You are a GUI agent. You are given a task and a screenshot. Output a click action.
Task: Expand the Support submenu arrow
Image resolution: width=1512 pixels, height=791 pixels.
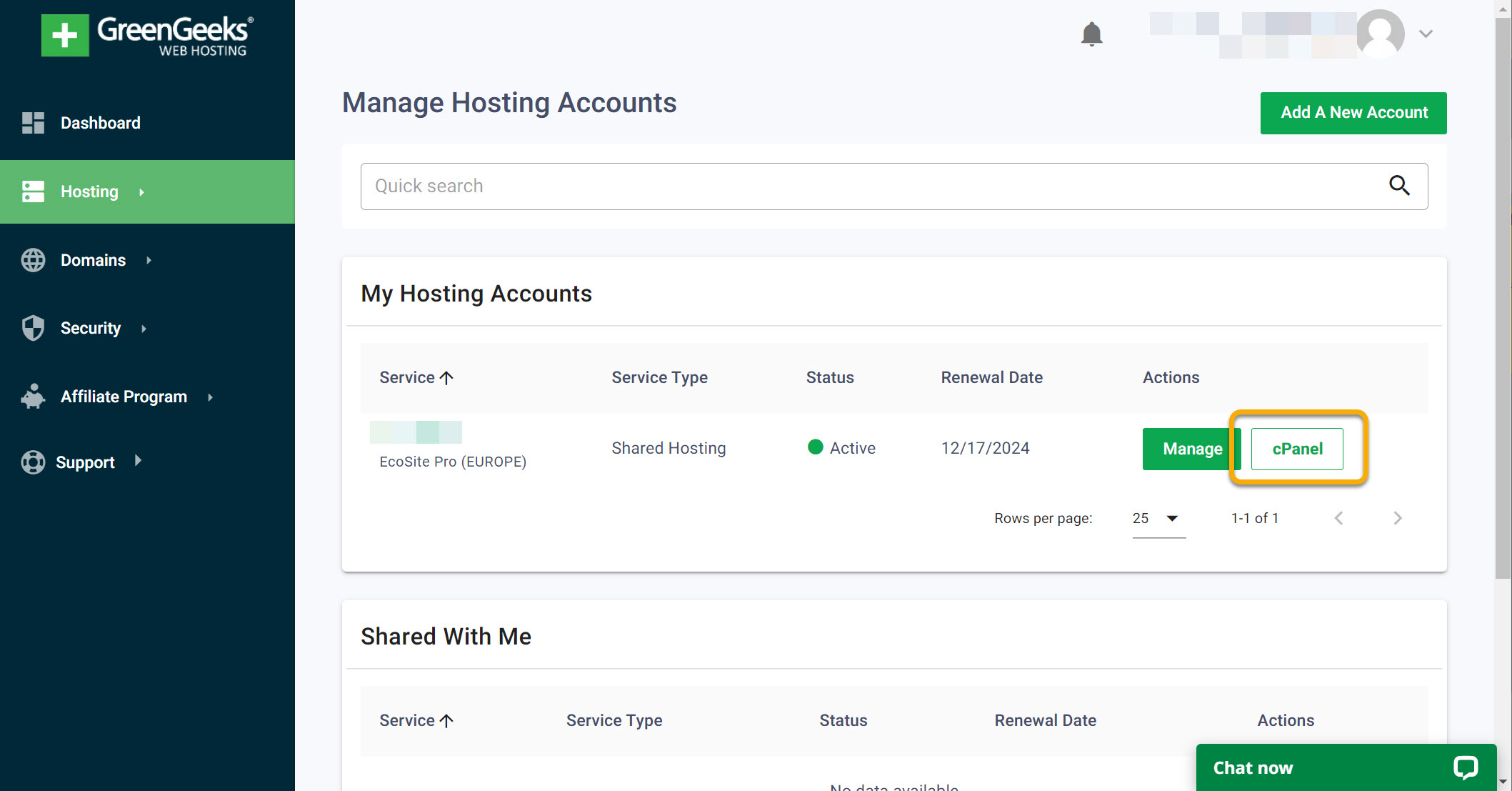tap(138, 461)
